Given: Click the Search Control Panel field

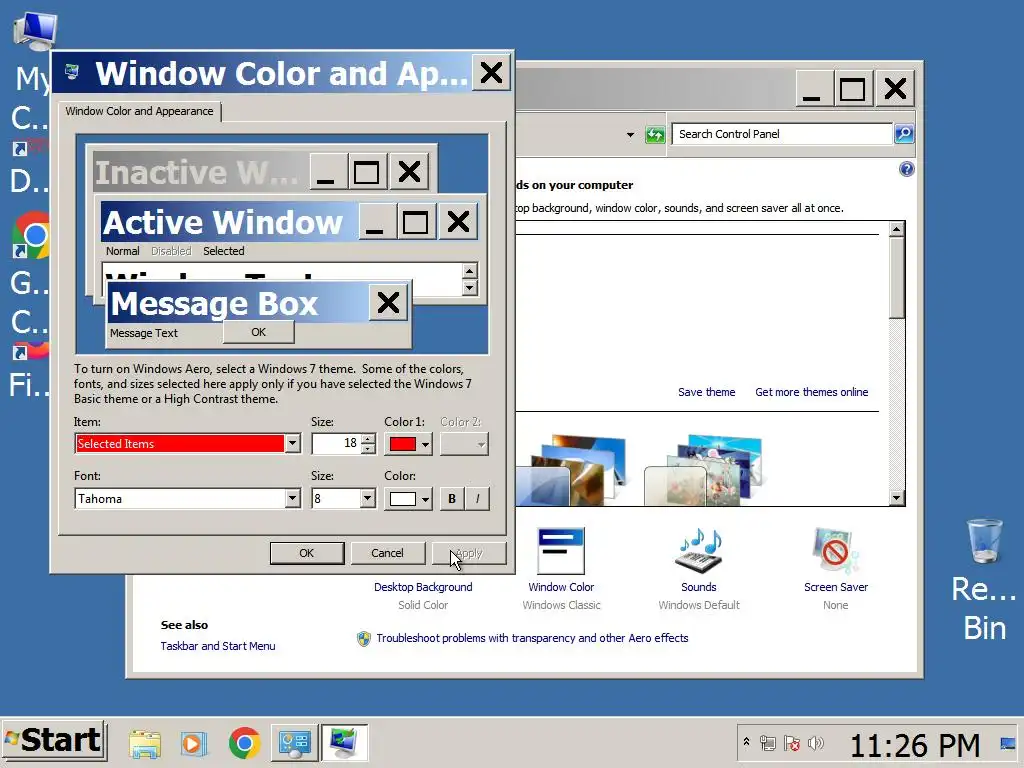Looking at the screenshot, I should (x=782, y=134).
